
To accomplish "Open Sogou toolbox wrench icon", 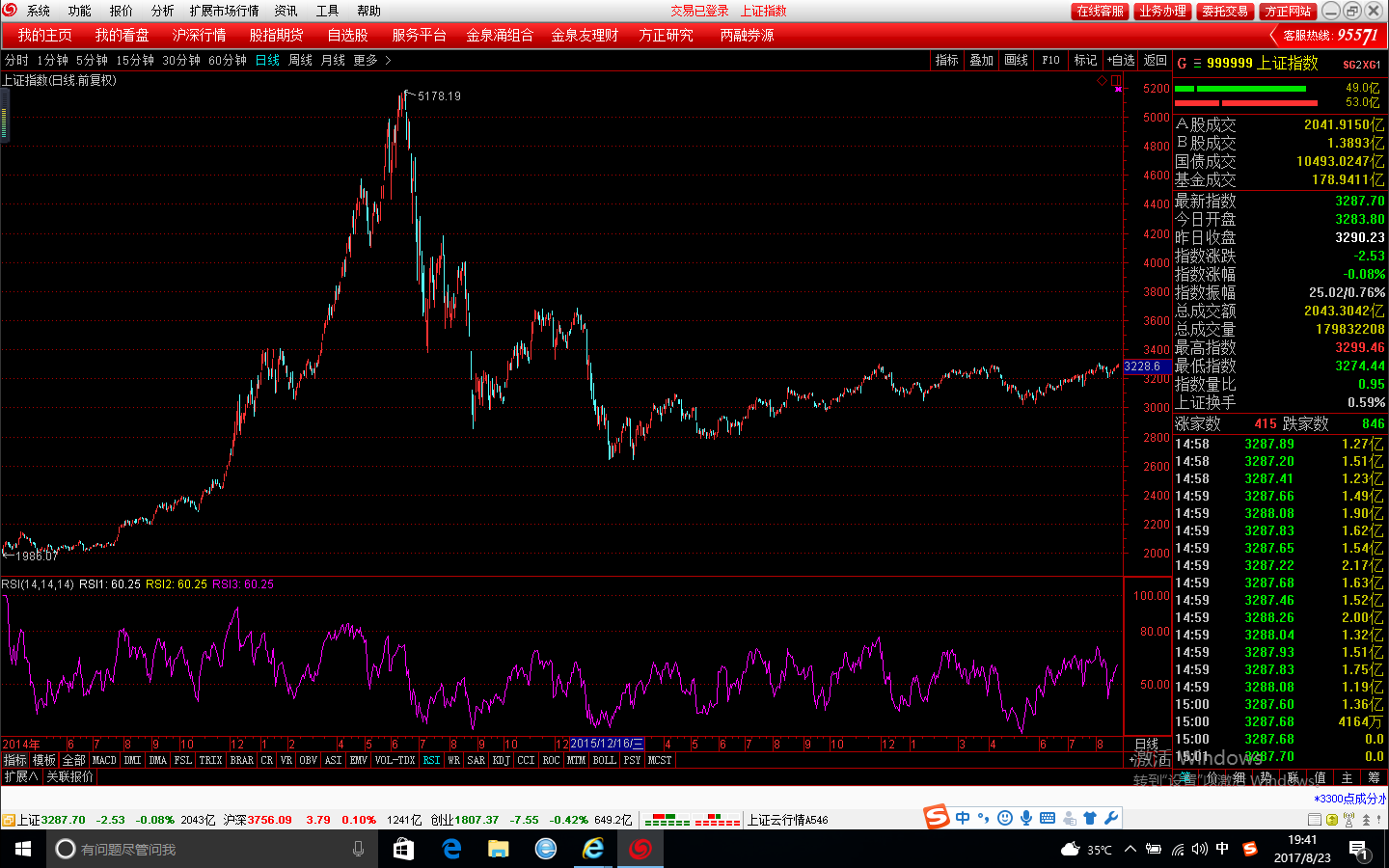I will click(x=1111, y=818).
